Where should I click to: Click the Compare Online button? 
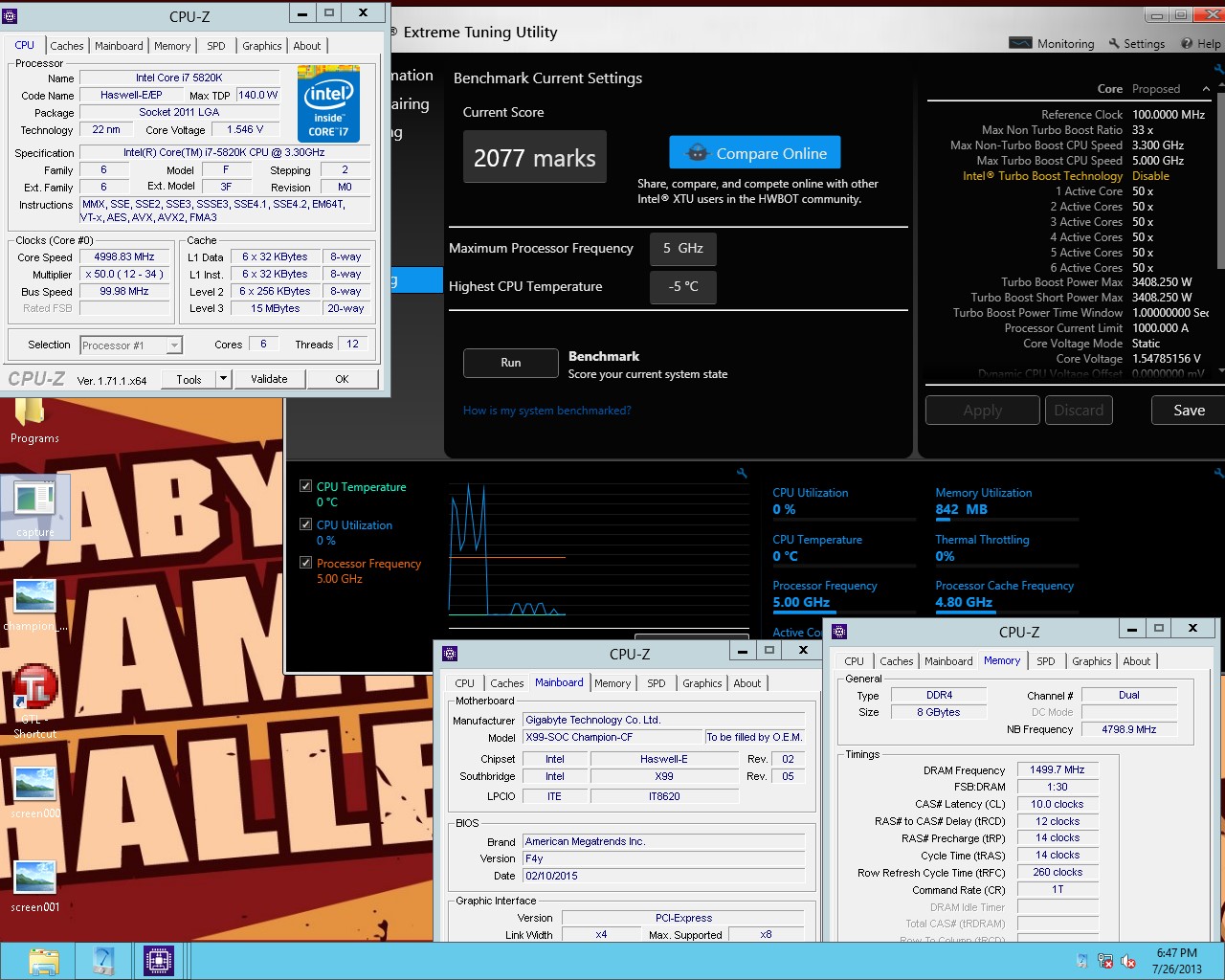754,153
